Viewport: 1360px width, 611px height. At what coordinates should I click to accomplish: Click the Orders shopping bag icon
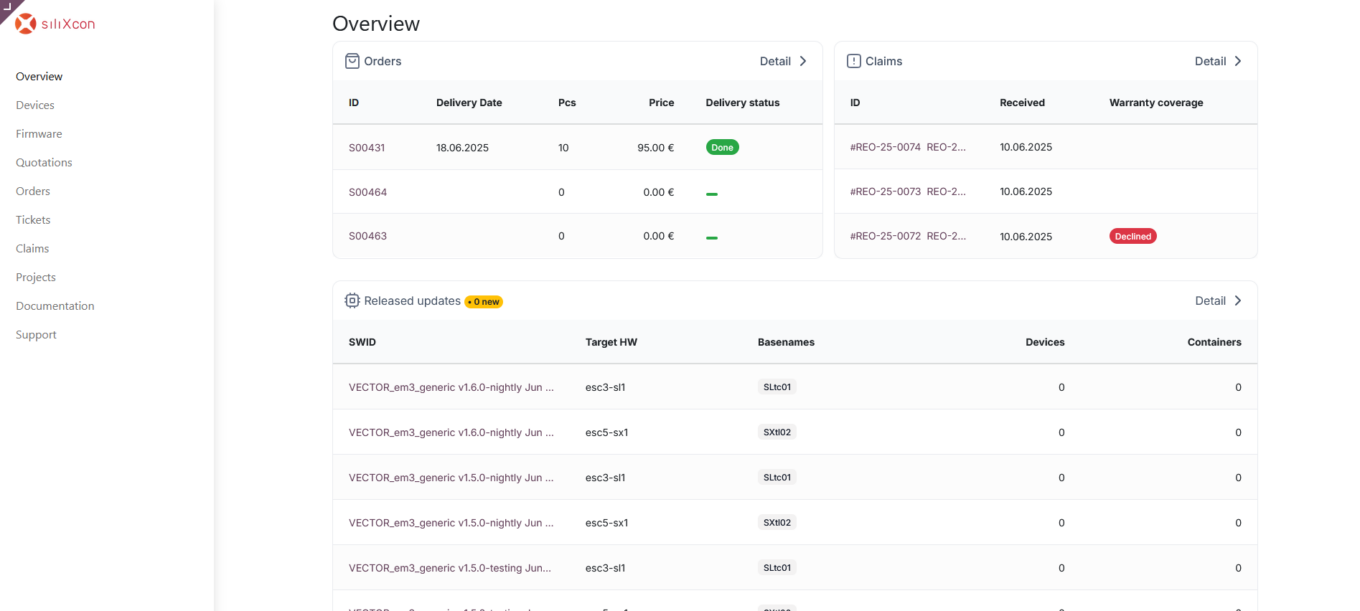(352, 61)
